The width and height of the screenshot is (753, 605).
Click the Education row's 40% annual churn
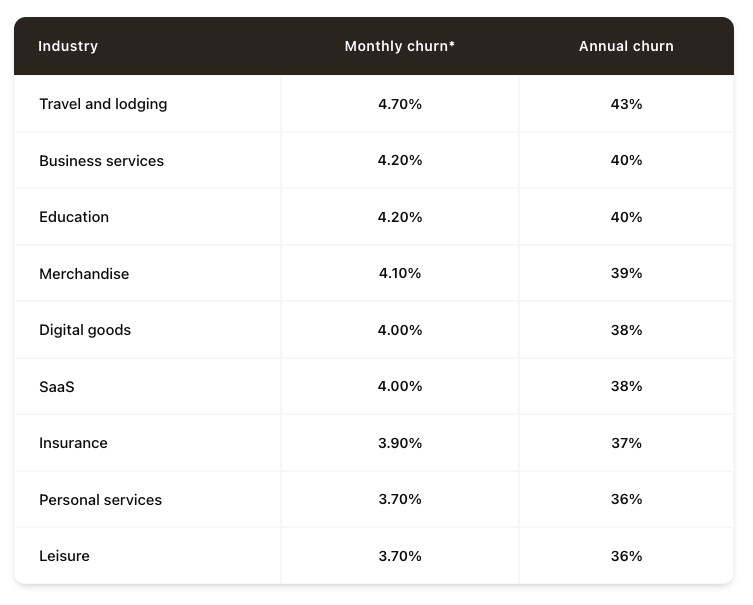point(626,217)
